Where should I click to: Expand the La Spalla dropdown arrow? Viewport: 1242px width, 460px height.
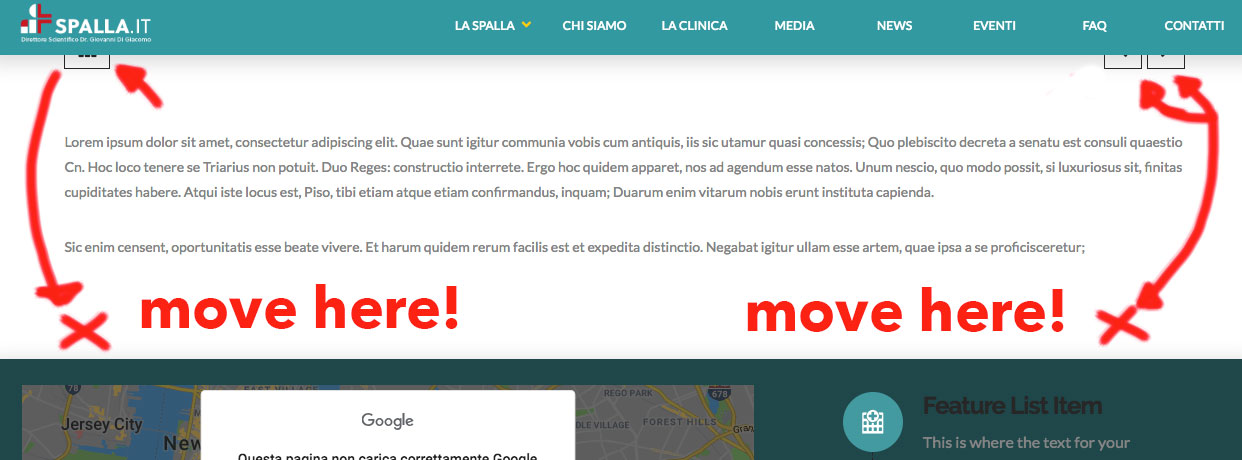(x=526, y=25)
